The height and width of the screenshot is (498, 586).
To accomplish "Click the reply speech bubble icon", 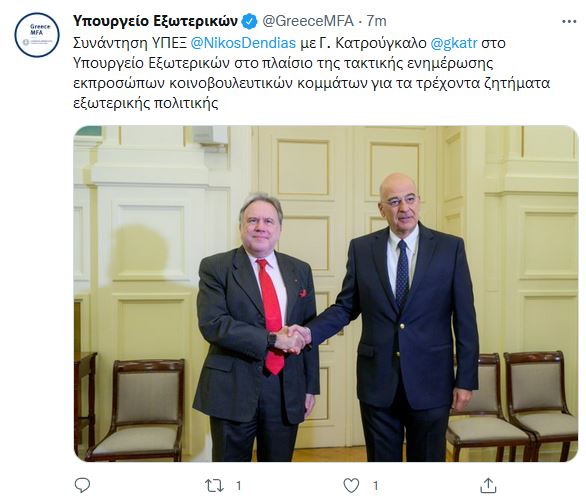I will tap(82, 485).
